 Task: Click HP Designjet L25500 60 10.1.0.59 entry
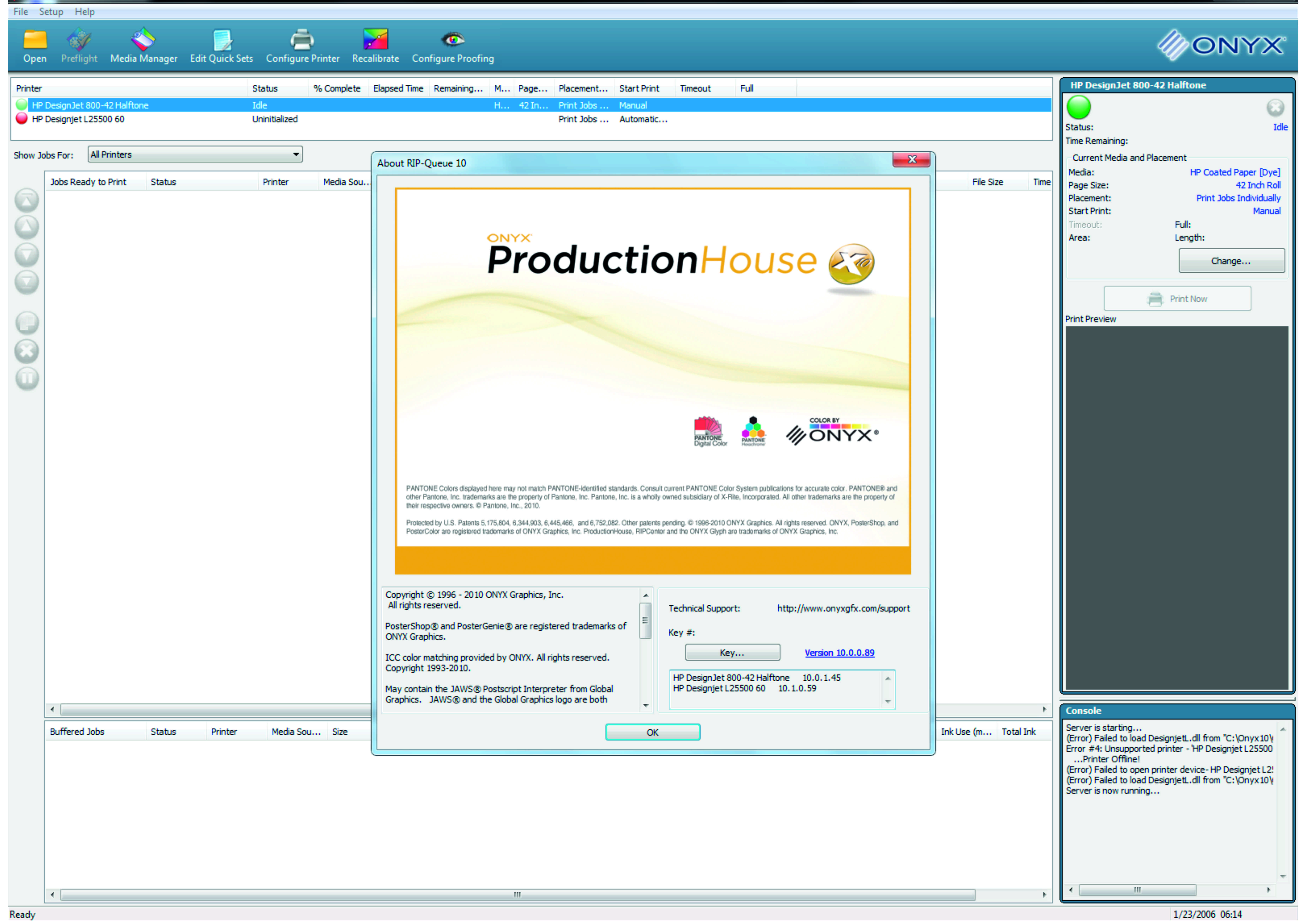(745, 688)
